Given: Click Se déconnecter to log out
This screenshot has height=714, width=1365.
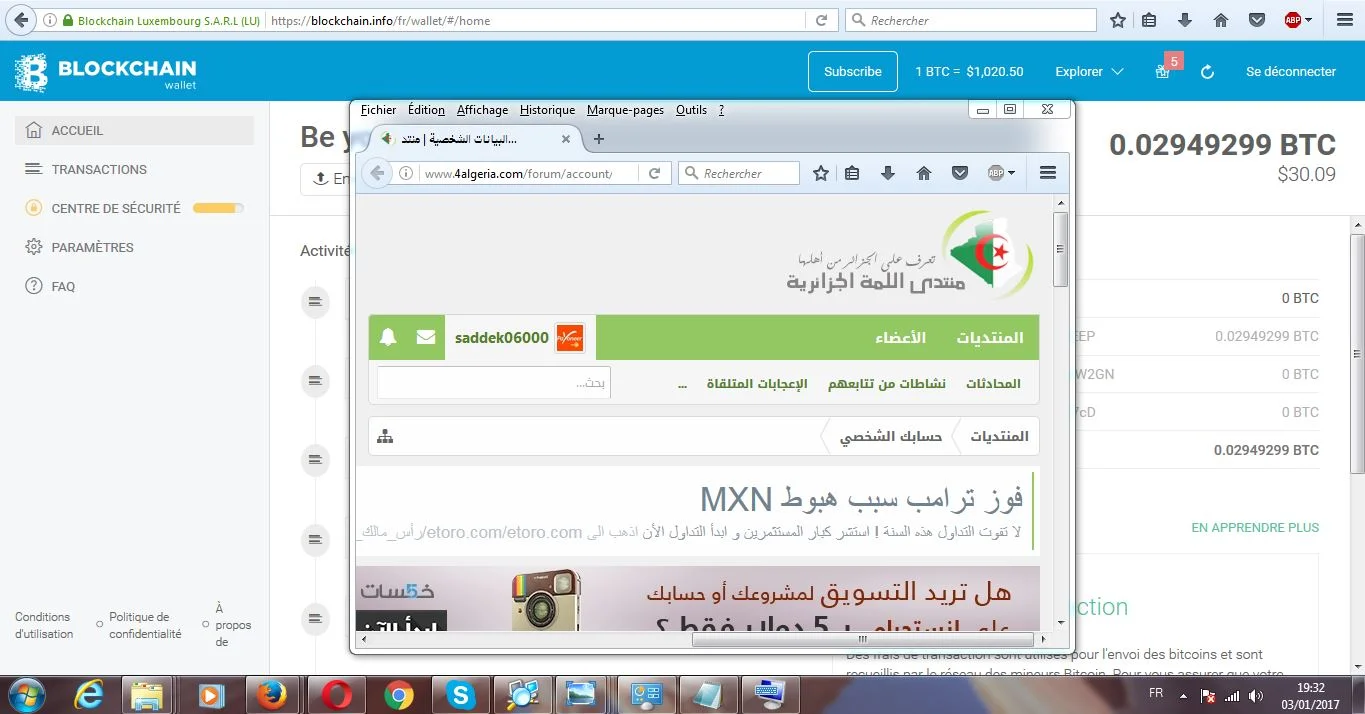Looking at the screenshot, I should pos(1290,72).
